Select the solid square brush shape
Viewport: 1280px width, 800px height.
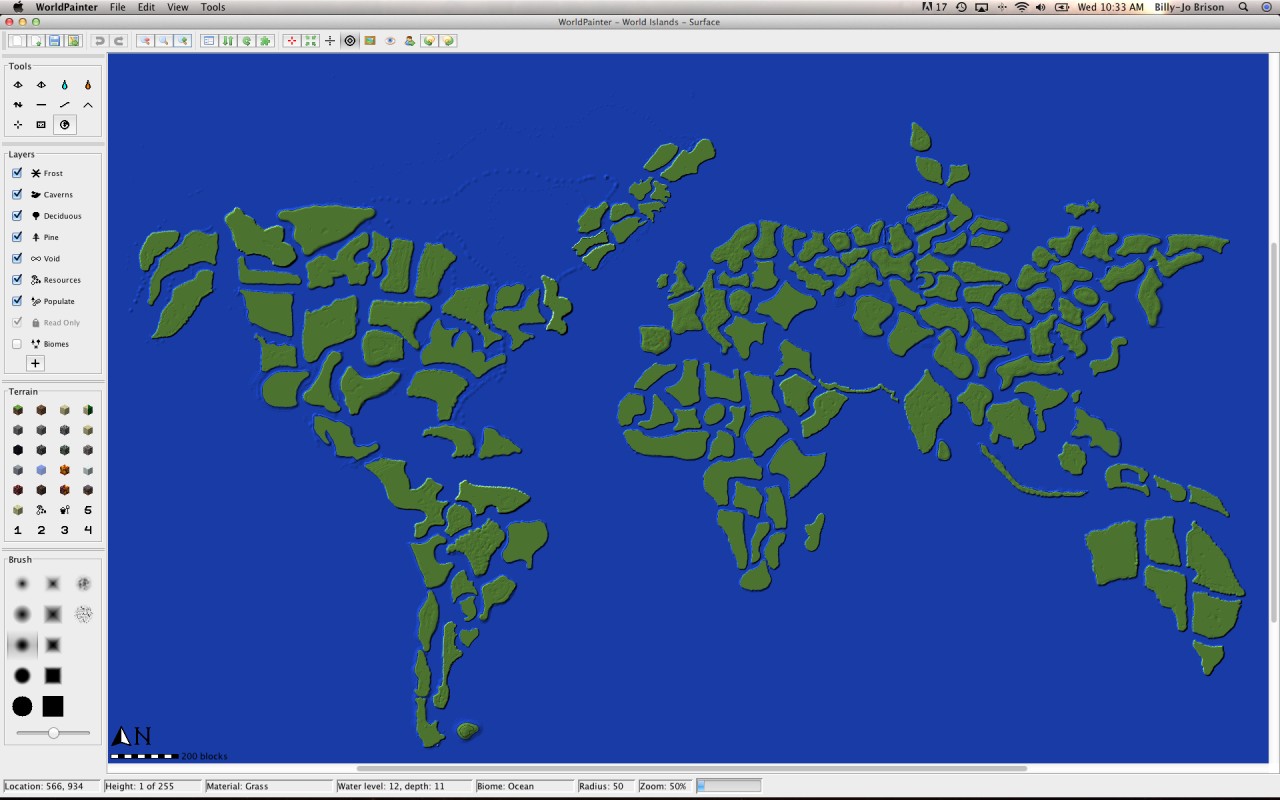[52, 707]
